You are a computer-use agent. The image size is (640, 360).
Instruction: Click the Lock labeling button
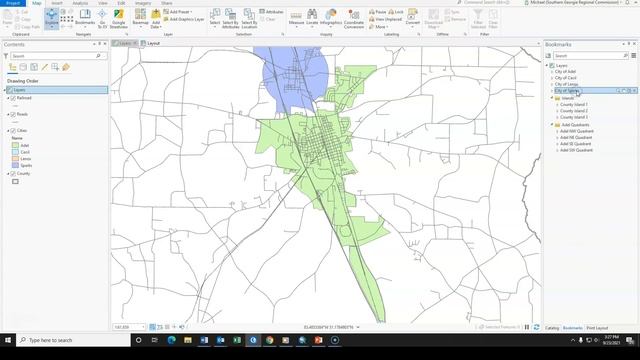pyautogui.click(x=396, y=12)
